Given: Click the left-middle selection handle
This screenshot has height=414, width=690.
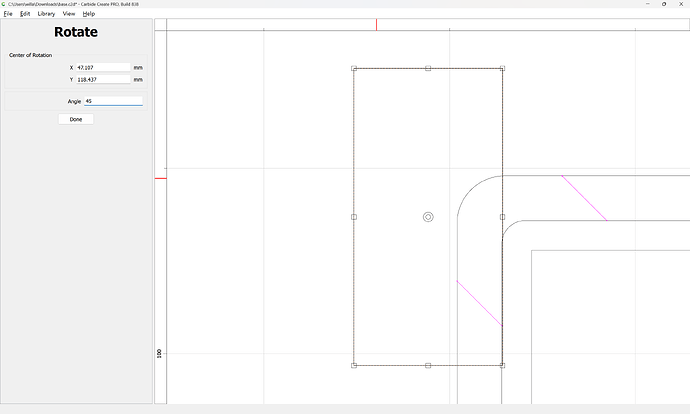Looking at the screenshot, I should (354, 216).
